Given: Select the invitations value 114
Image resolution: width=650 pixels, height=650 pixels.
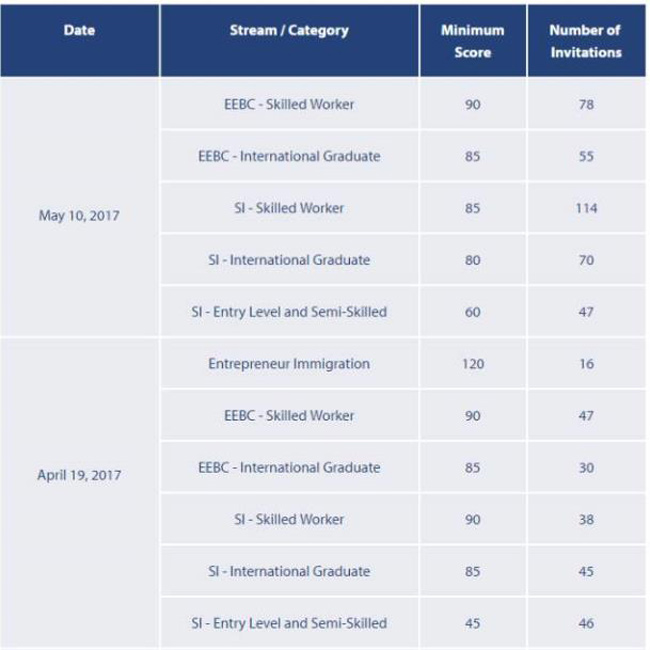Looking at the screenshot, I should [586, 208].
